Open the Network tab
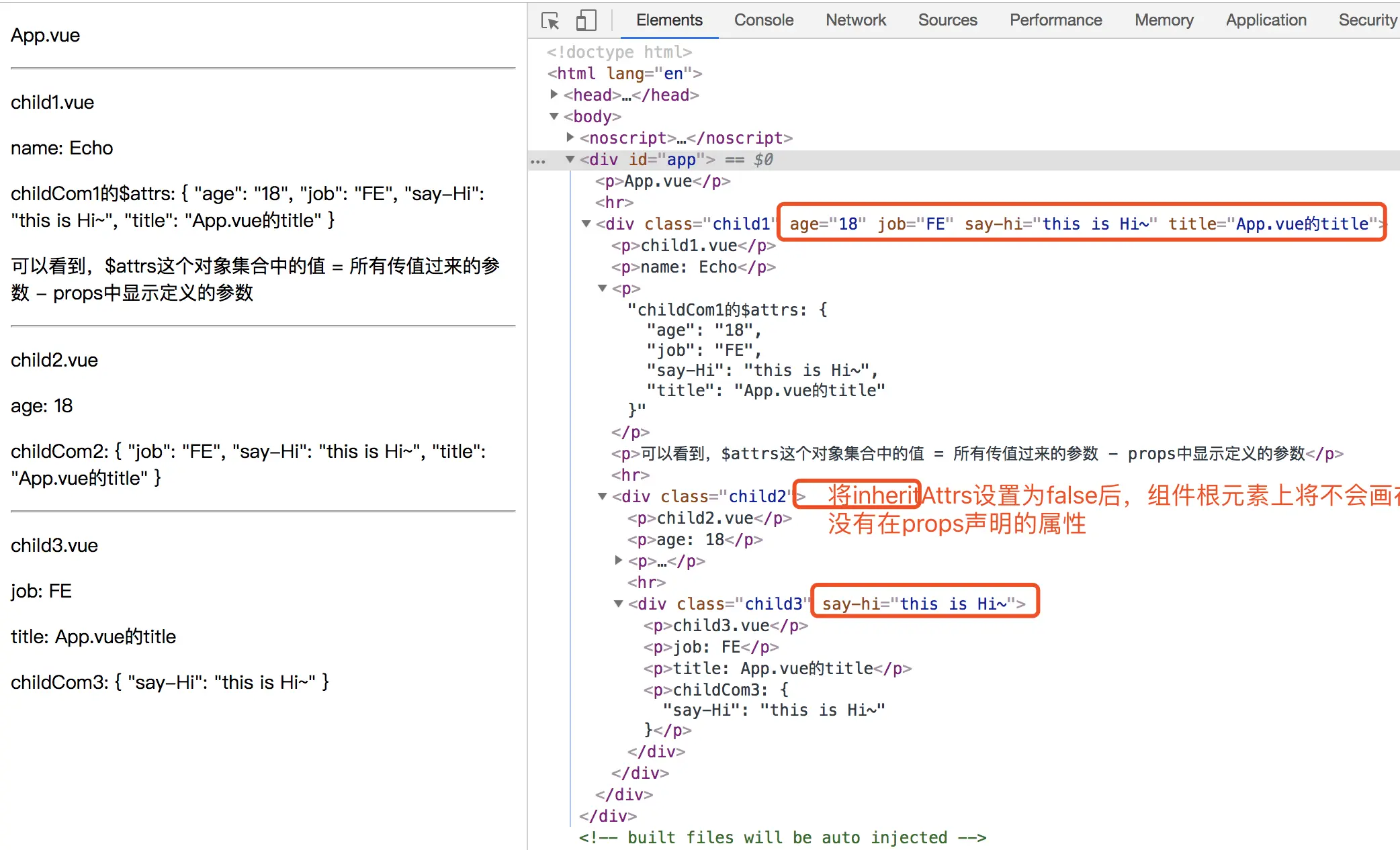Viewport: 1400px width, 850px height. (x=855, y=20)
